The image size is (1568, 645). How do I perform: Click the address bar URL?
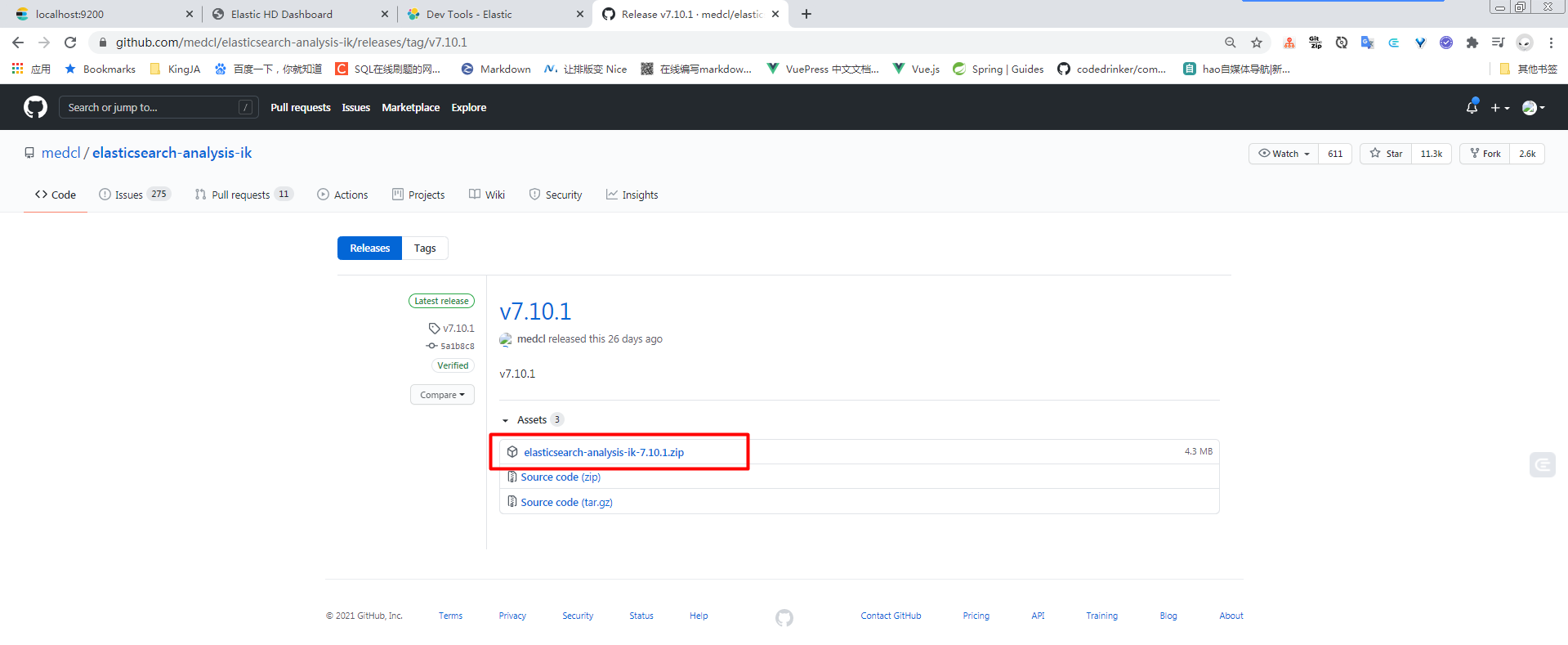292,43
